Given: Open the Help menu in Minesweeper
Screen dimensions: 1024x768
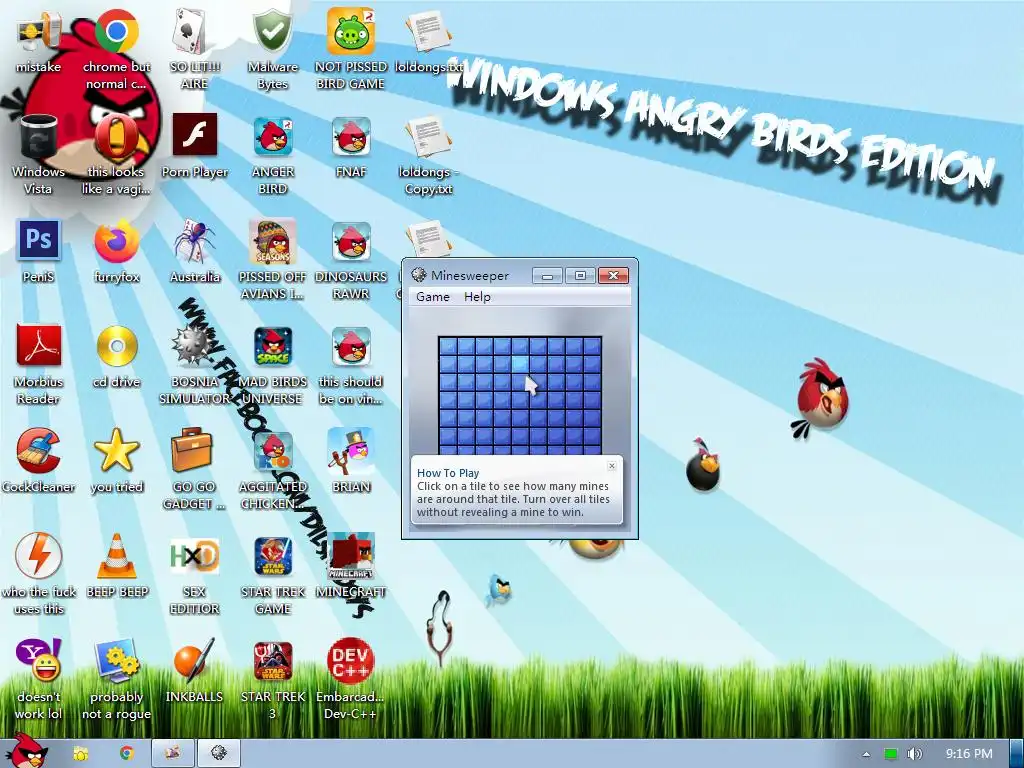Looking at the screenshot, I should pyautogui.click(x=477, y=296).
